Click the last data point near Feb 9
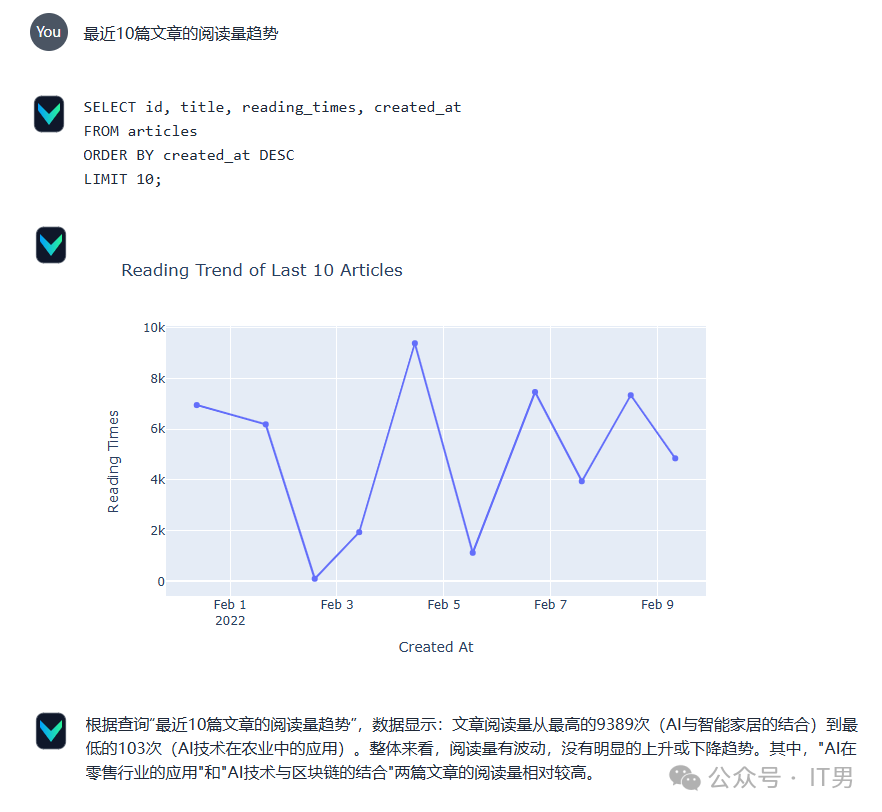882x812 pixels. pos(677,458)
